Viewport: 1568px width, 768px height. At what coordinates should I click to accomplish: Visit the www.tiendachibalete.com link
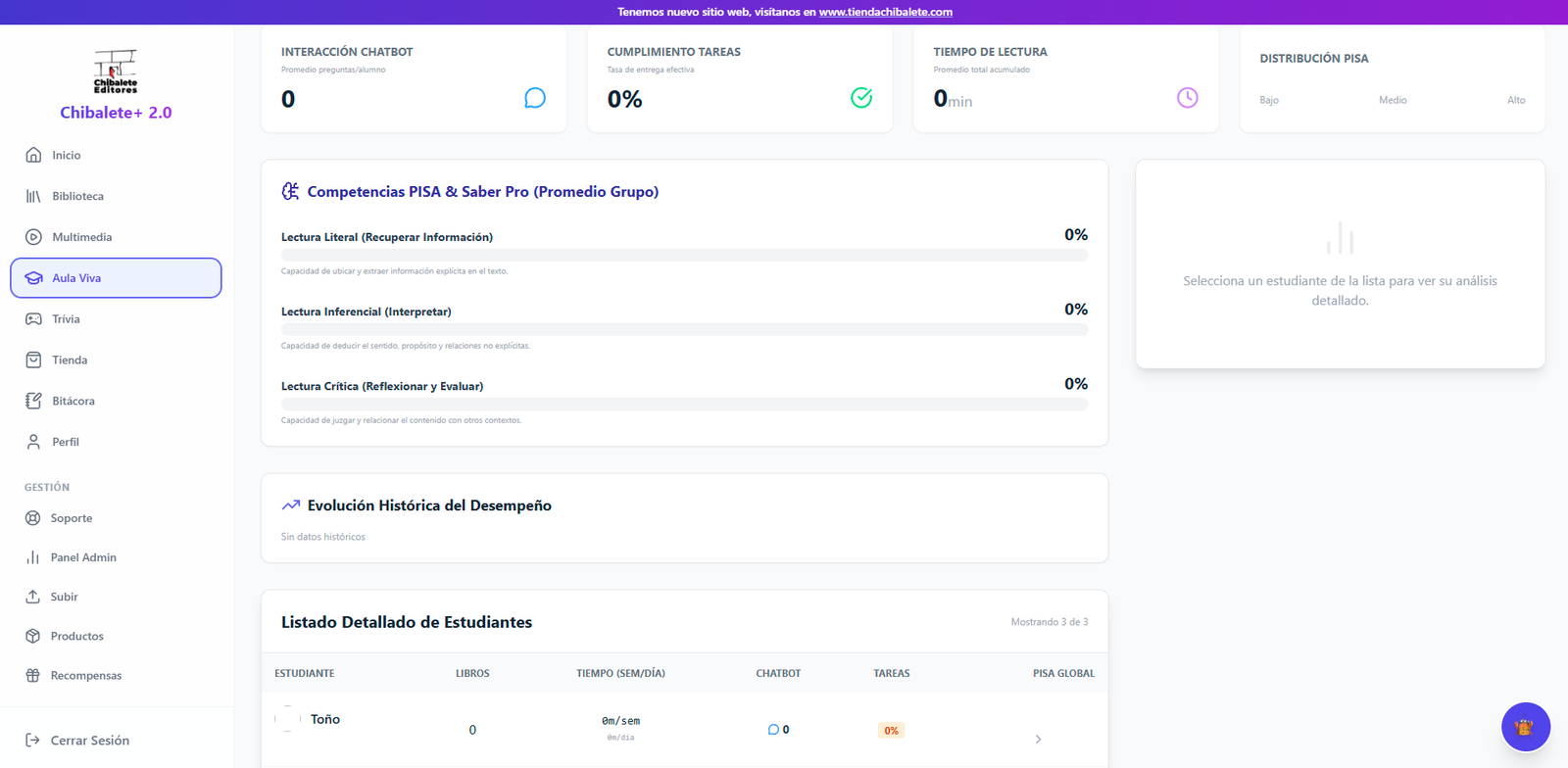click(885, 12)
